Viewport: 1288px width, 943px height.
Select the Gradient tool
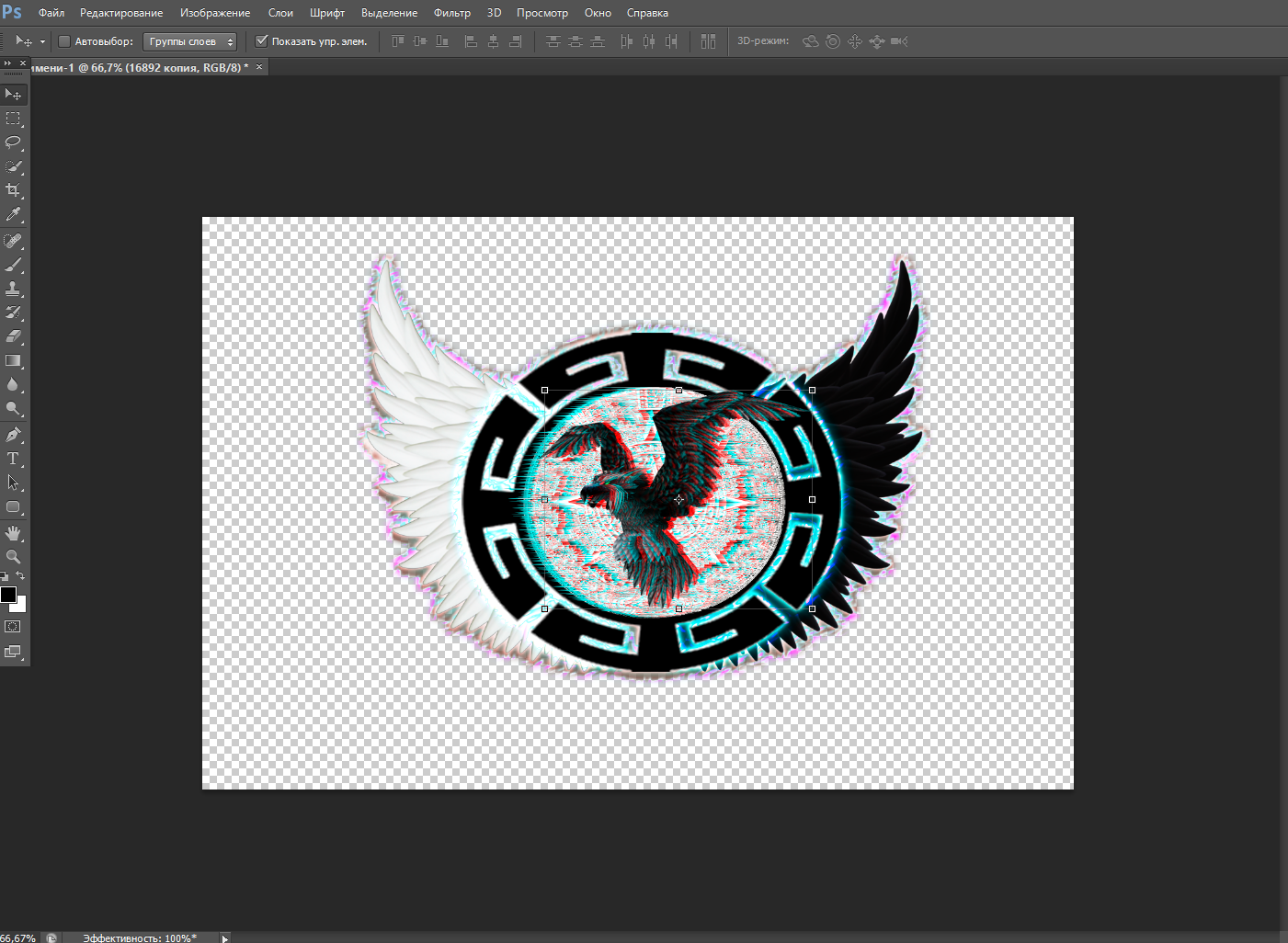pos(13,361)
